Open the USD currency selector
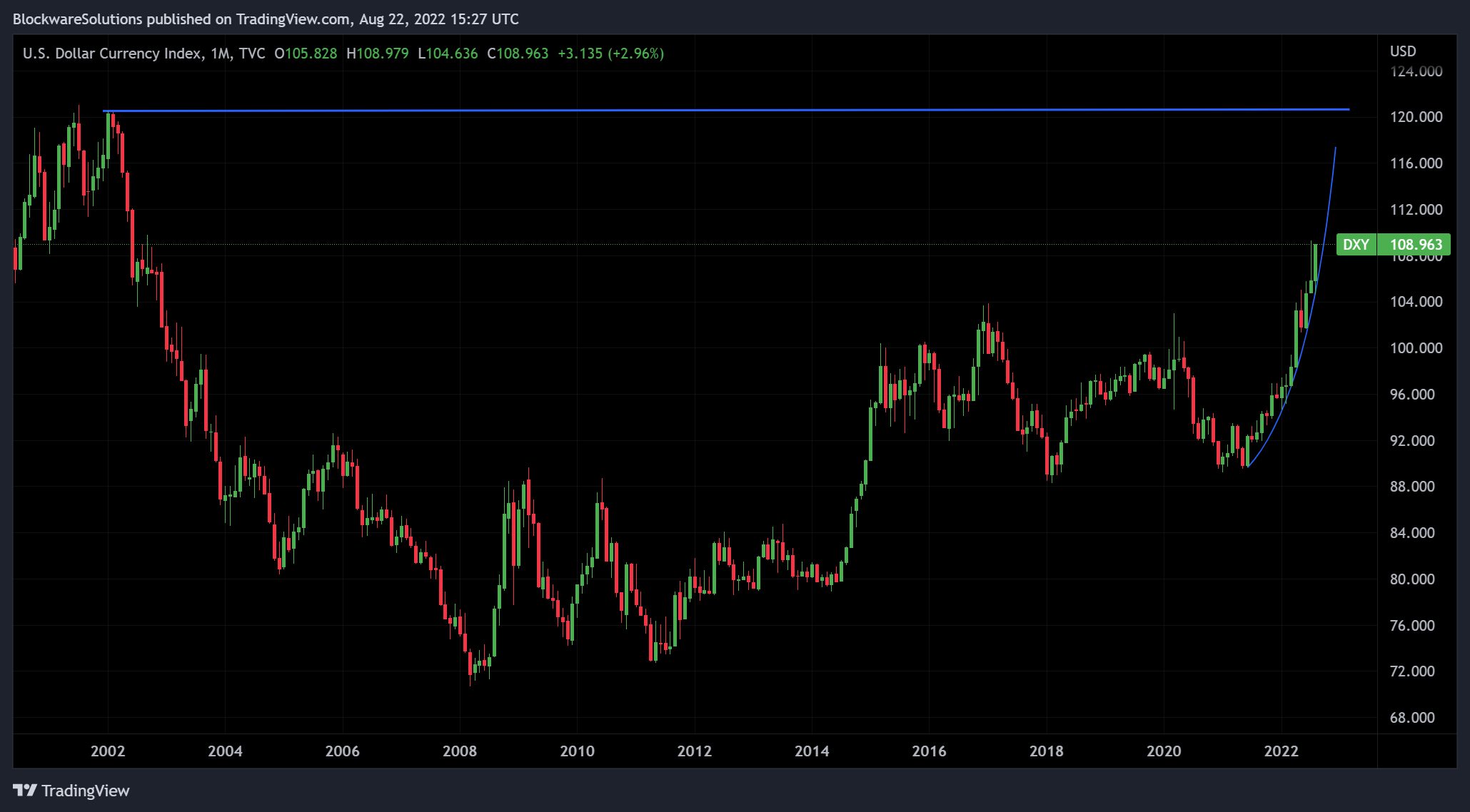 coord(1402,51)
